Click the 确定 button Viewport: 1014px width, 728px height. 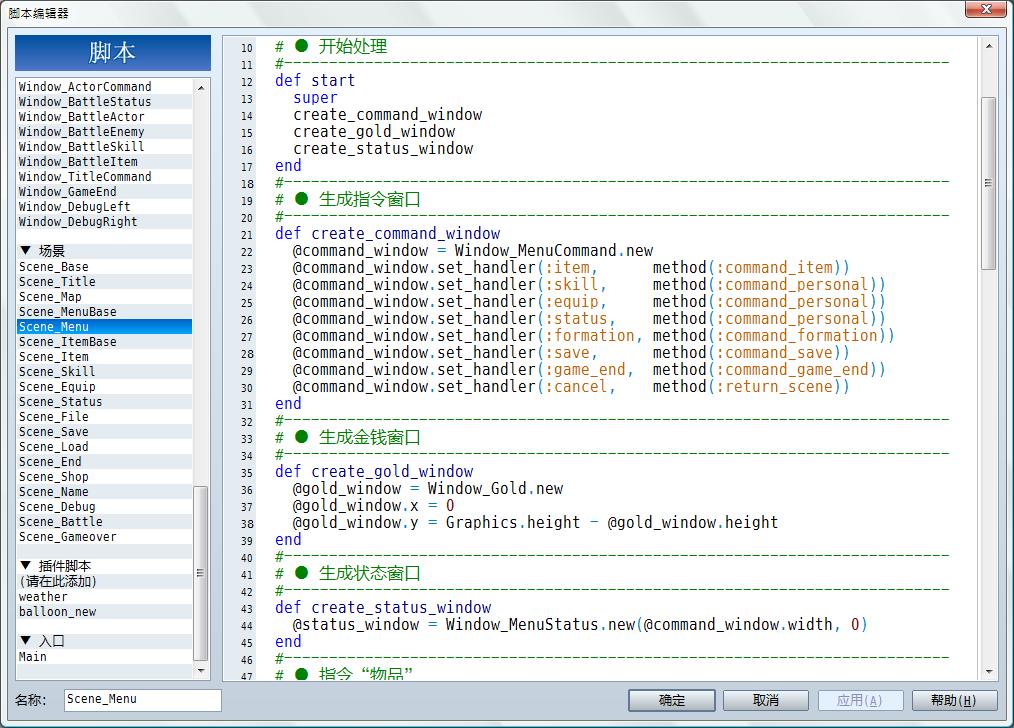pos(671,700)
